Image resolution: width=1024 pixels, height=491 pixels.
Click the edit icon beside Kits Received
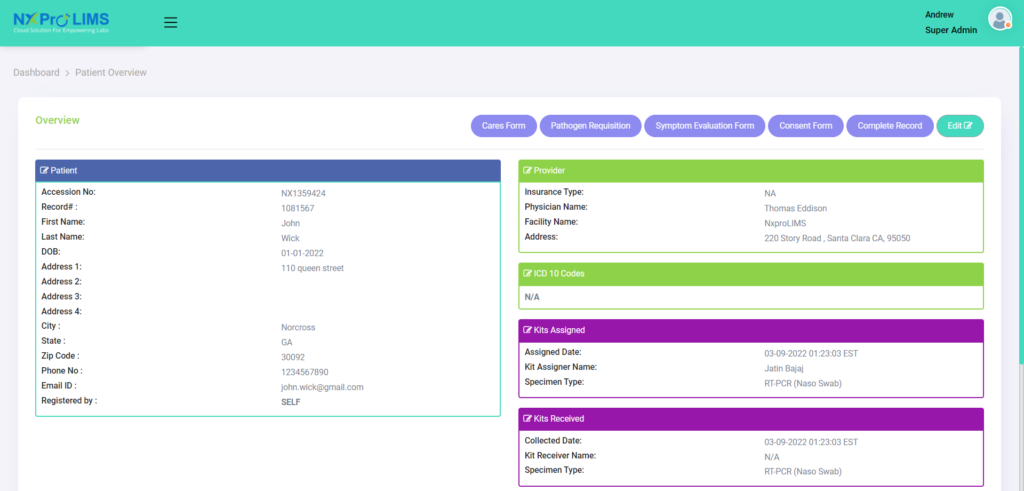[x=528, y=419]
